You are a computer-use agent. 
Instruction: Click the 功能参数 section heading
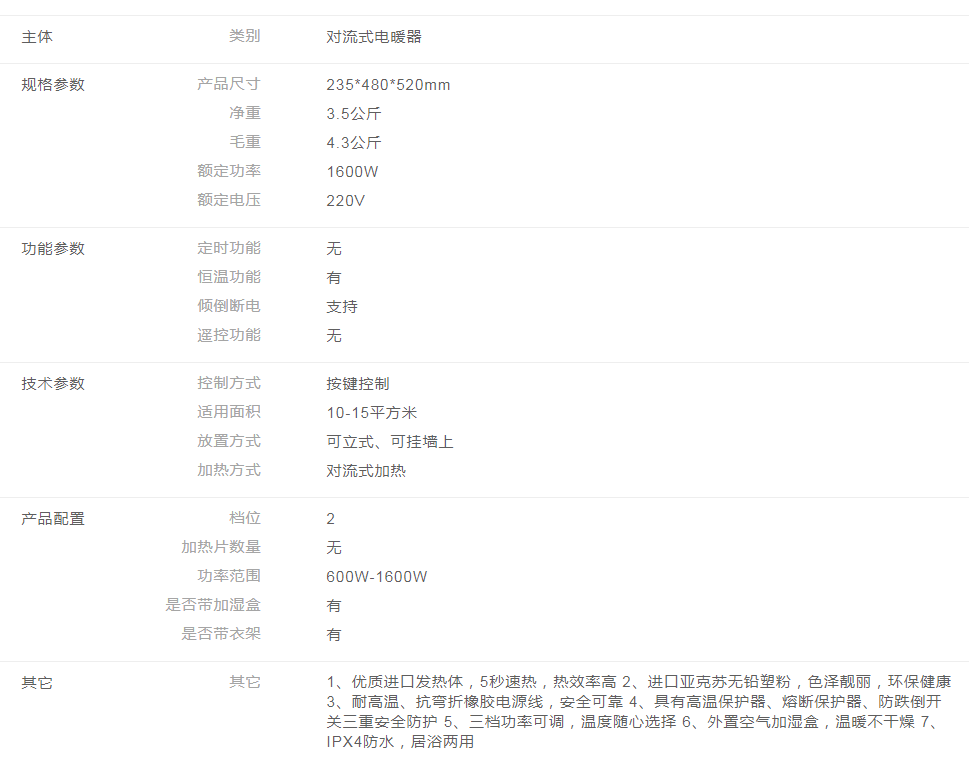pyautogui.click(x=53, y=249)
